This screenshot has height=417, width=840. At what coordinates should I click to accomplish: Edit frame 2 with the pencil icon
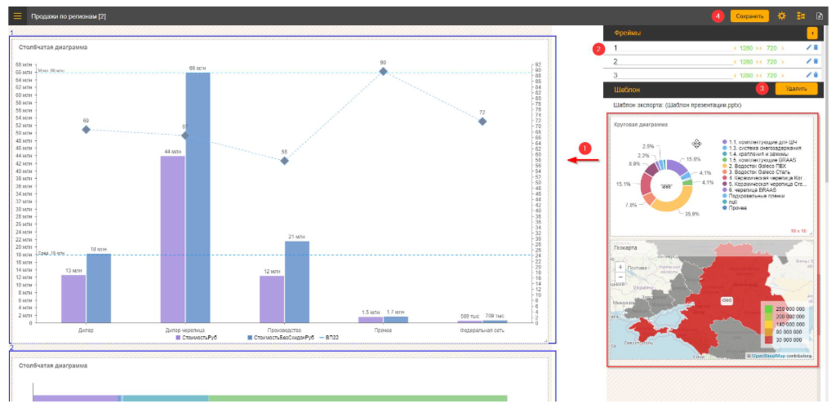tap(808, 62)
